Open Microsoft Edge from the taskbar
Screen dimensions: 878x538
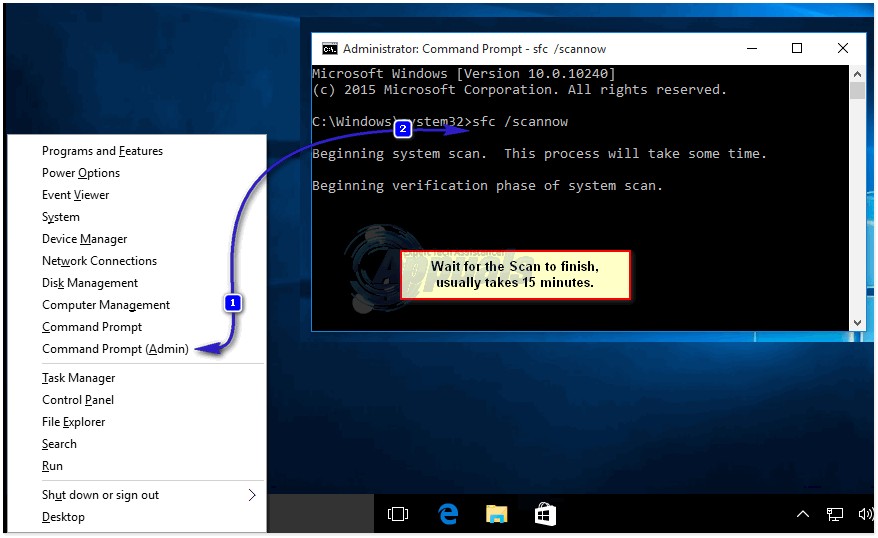tap(448, 514)
